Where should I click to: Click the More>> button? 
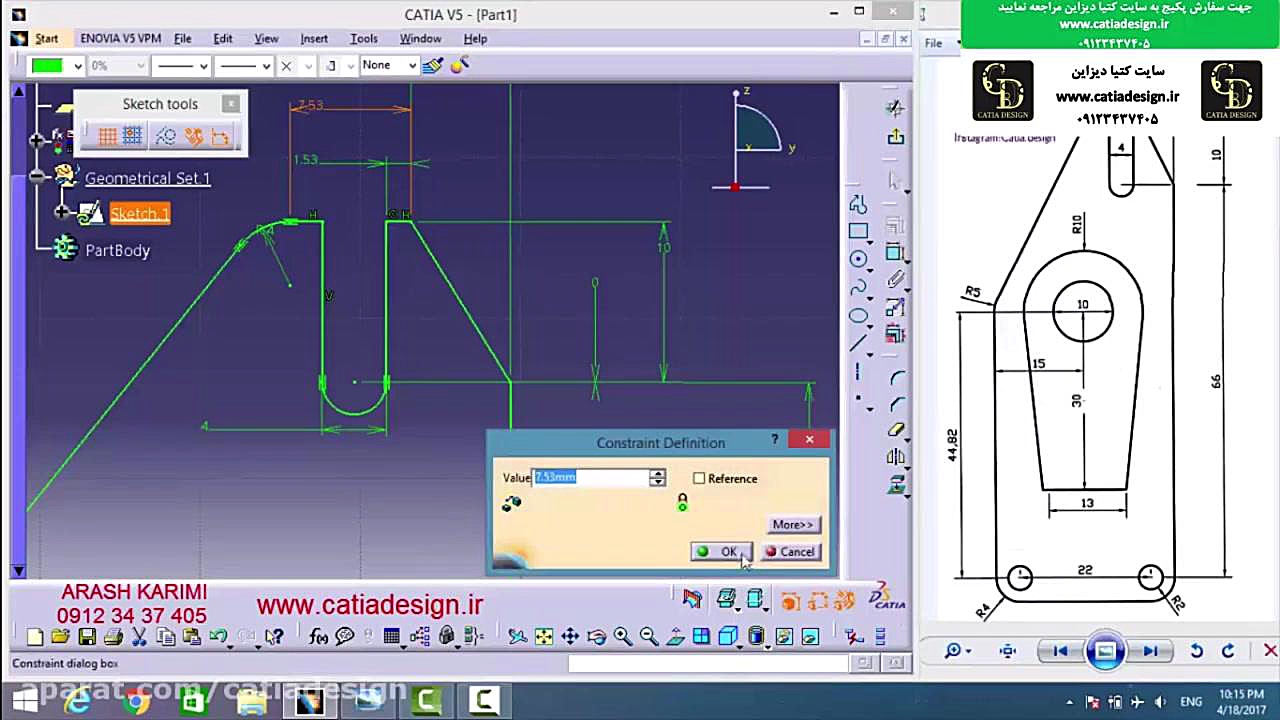(793, 525)
